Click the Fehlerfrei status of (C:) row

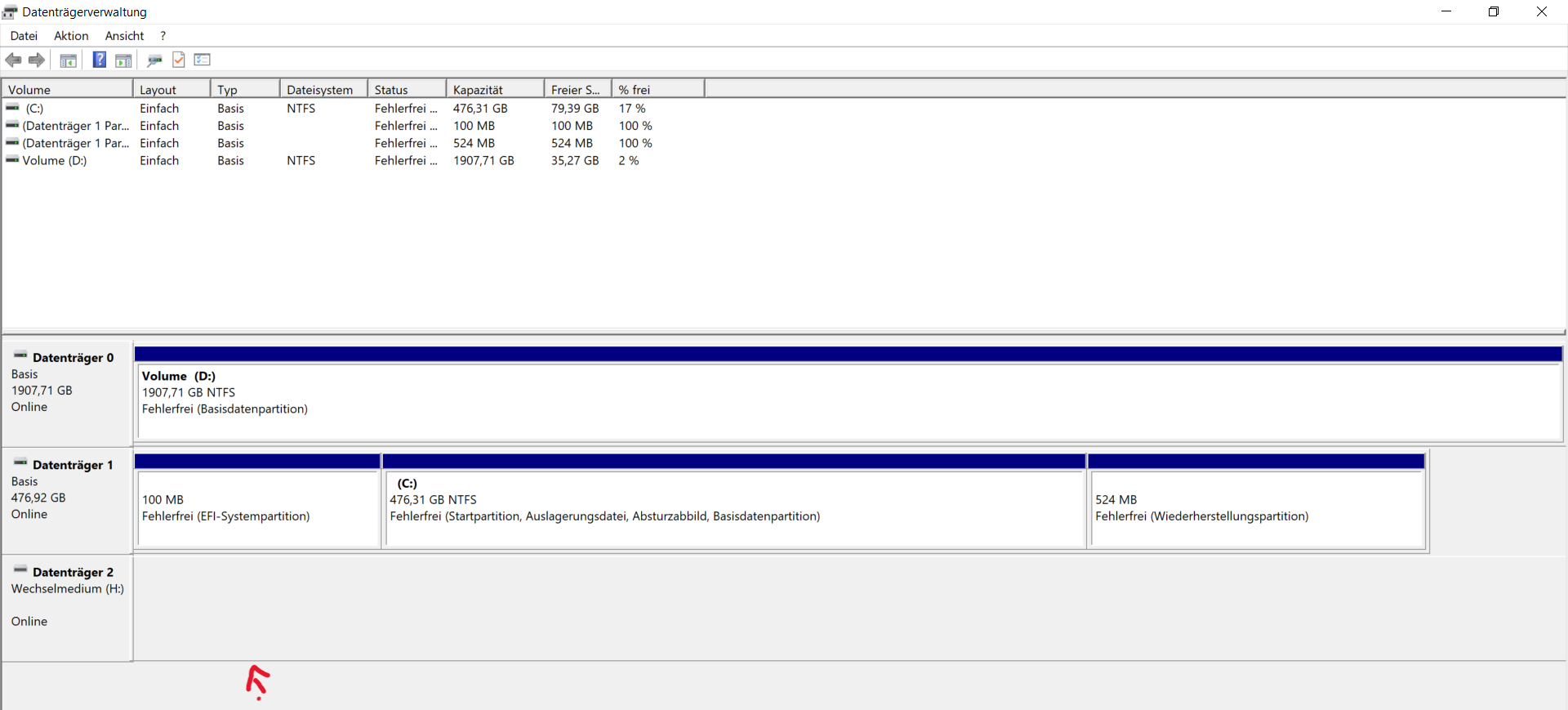(406, 108)
